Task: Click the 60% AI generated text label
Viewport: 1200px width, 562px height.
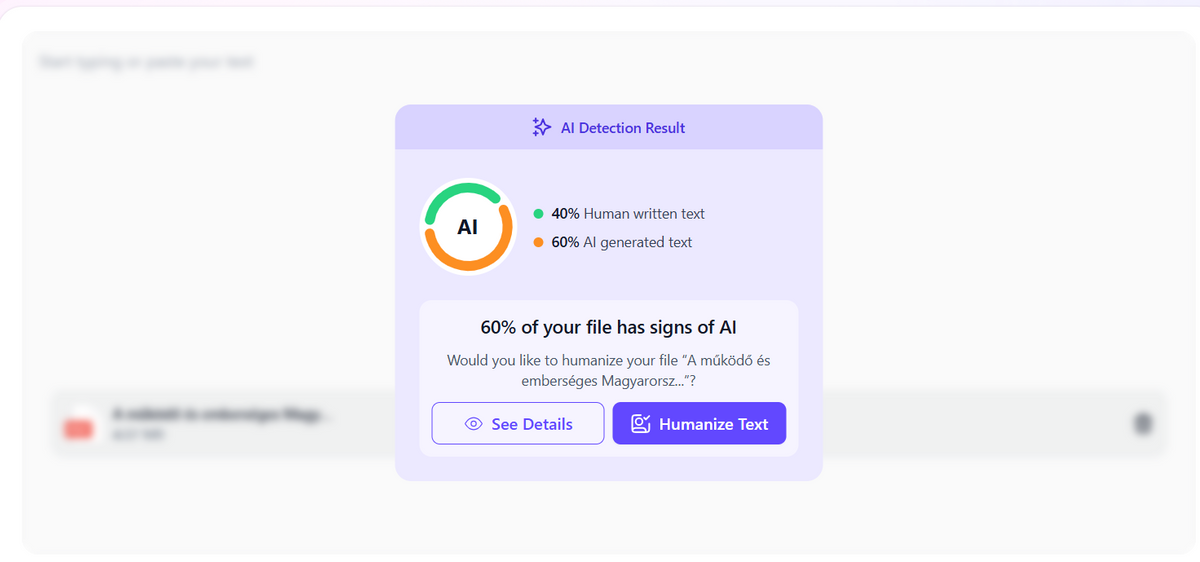Action: [x=622, y=242]
